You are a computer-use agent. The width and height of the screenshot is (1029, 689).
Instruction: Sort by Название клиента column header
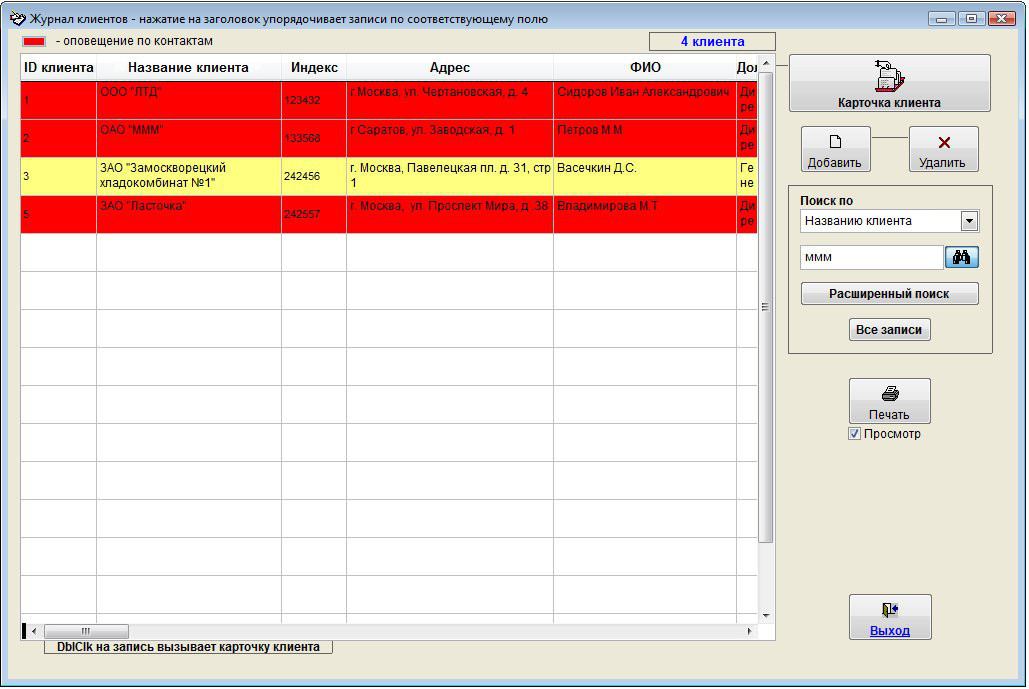[x=188, y=68]
